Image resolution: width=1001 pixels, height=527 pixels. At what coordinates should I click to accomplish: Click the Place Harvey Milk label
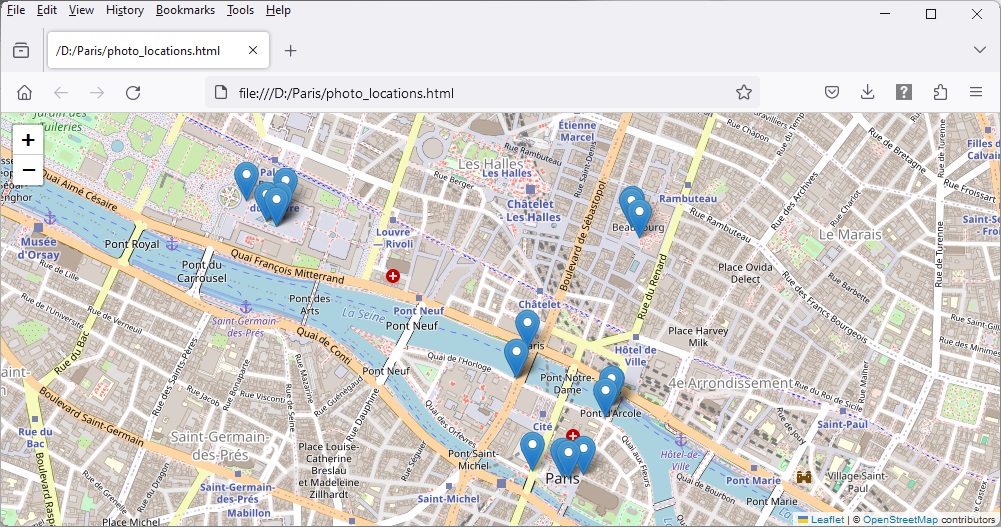click(698, 336)
